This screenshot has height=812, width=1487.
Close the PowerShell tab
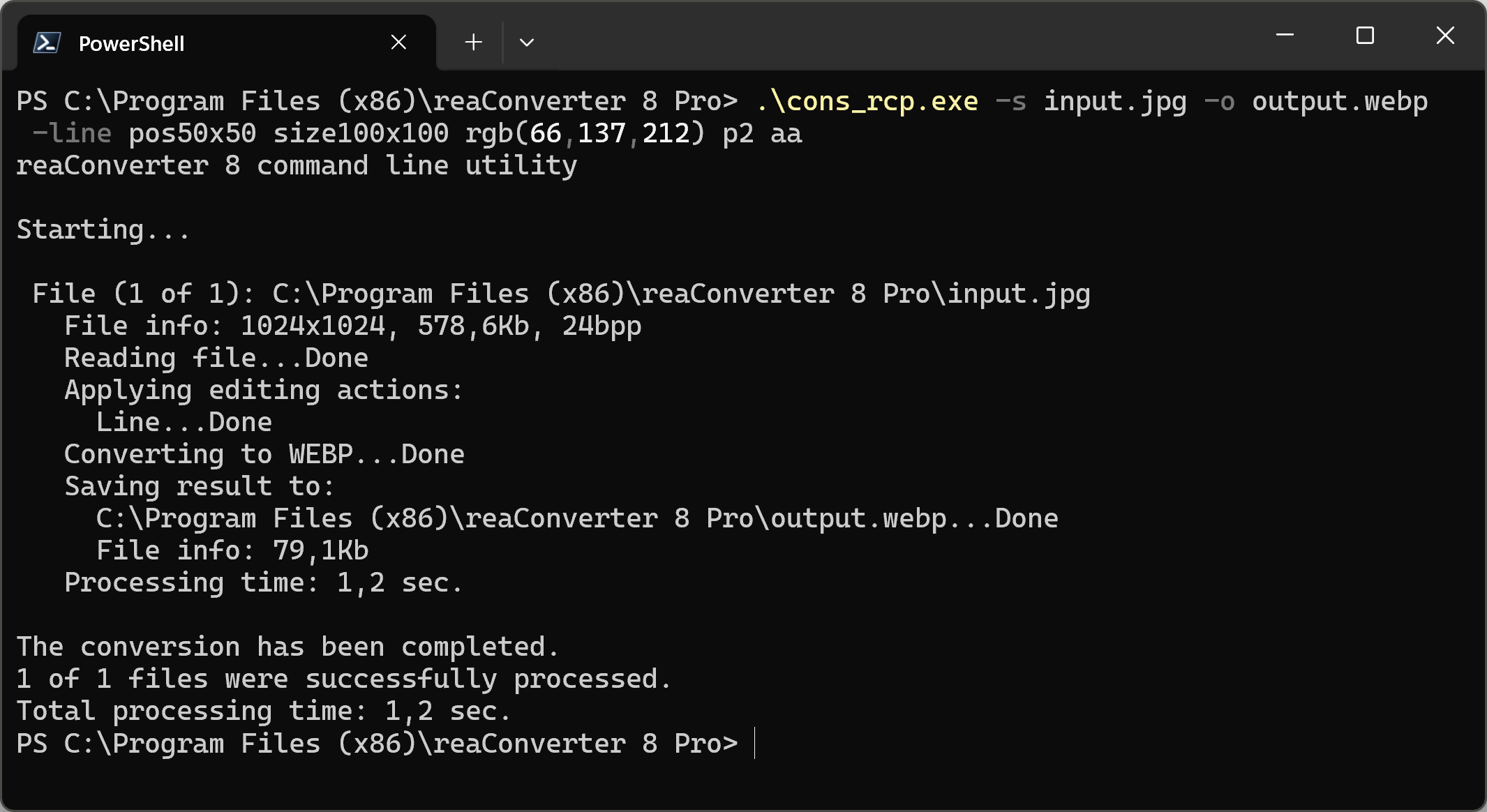398,43
